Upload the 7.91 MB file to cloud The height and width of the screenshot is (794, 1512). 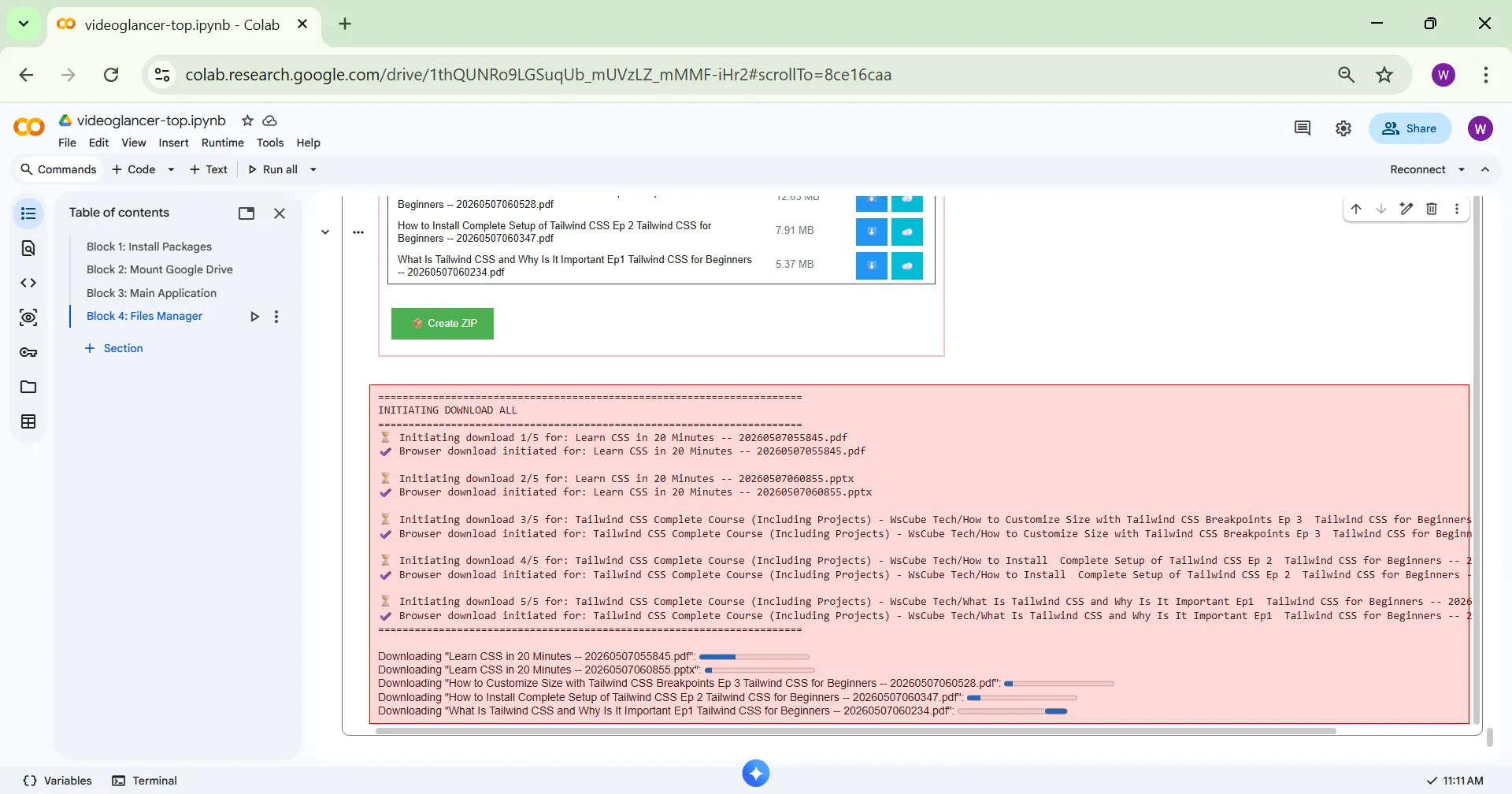907,232
